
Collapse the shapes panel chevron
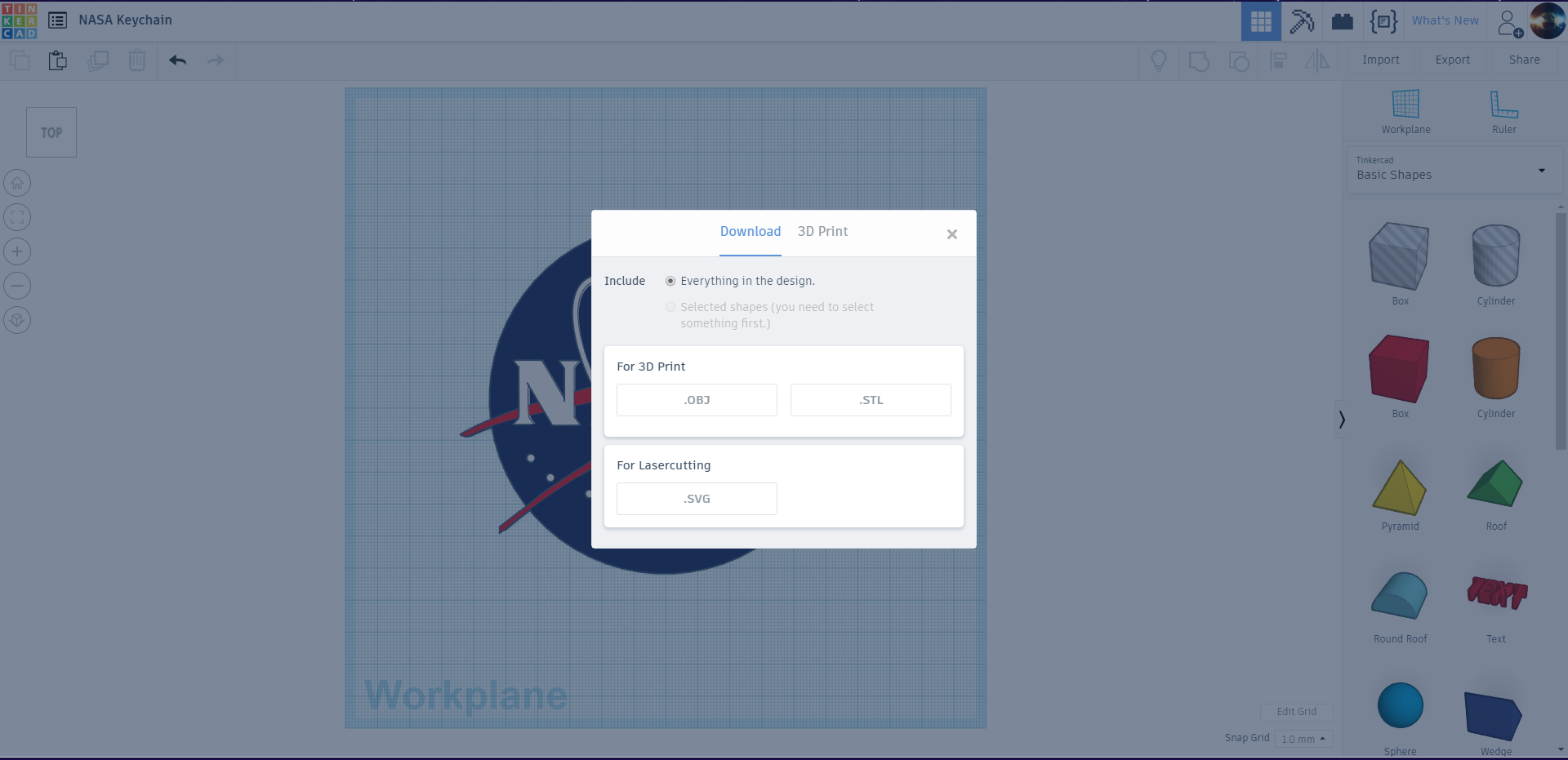(1341, 420)
